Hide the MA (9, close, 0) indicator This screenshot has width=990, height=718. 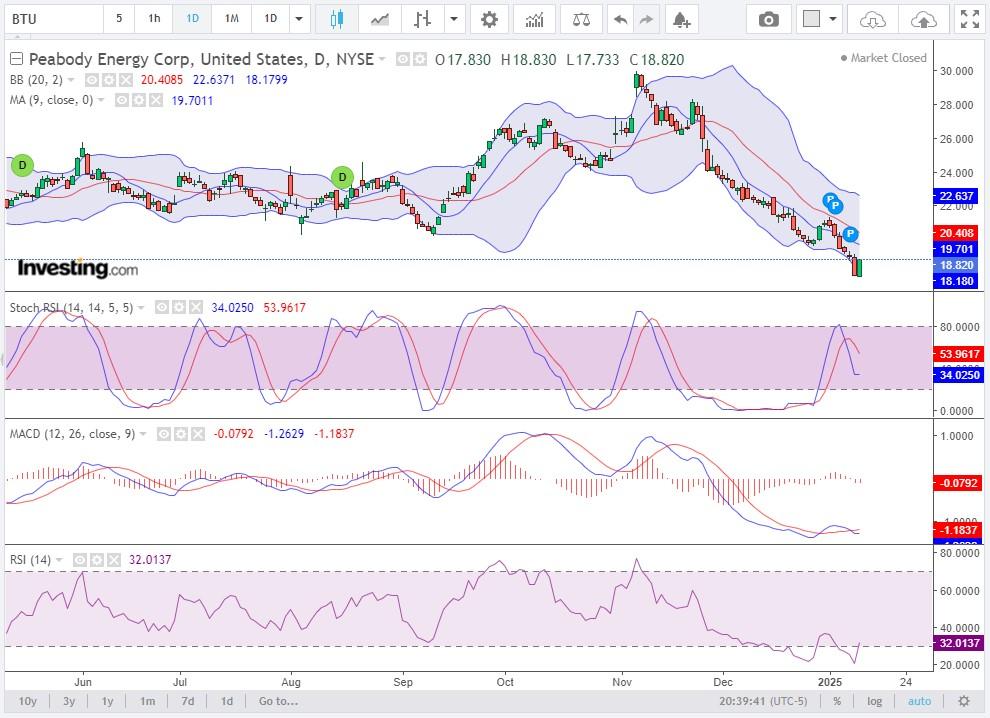(x=122, y=100)
